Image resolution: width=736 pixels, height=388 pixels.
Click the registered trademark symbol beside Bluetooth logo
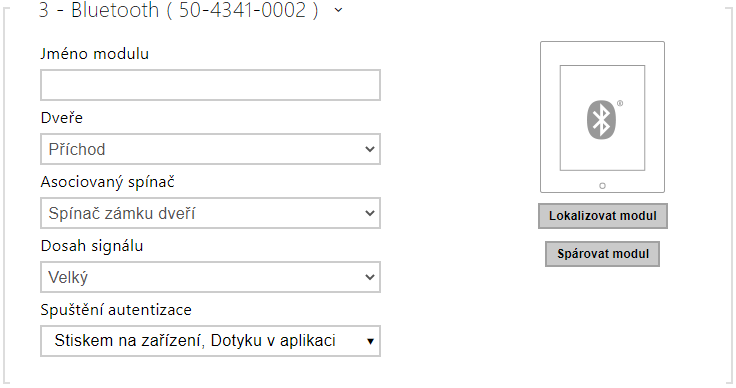pos(620,103)
